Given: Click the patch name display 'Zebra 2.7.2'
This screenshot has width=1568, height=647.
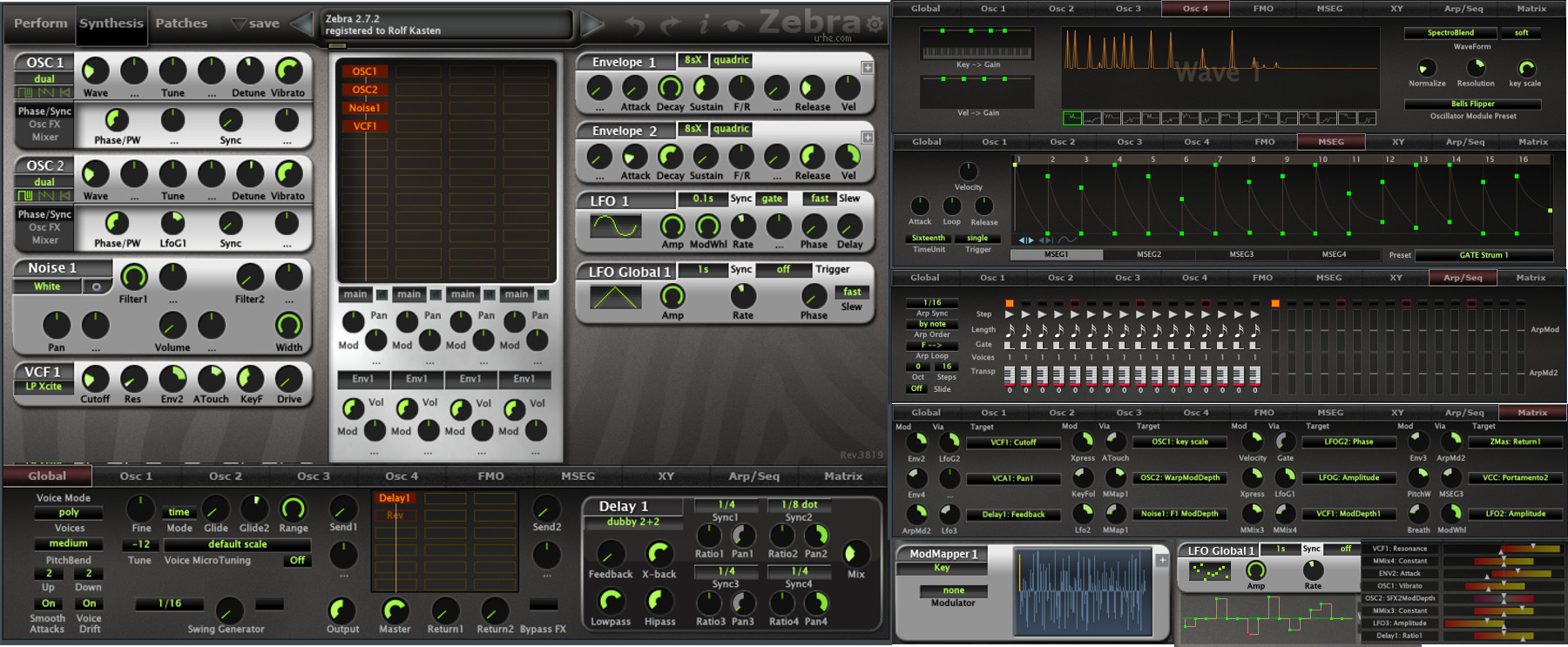Looking at the screenshot, I should (448, 24).
